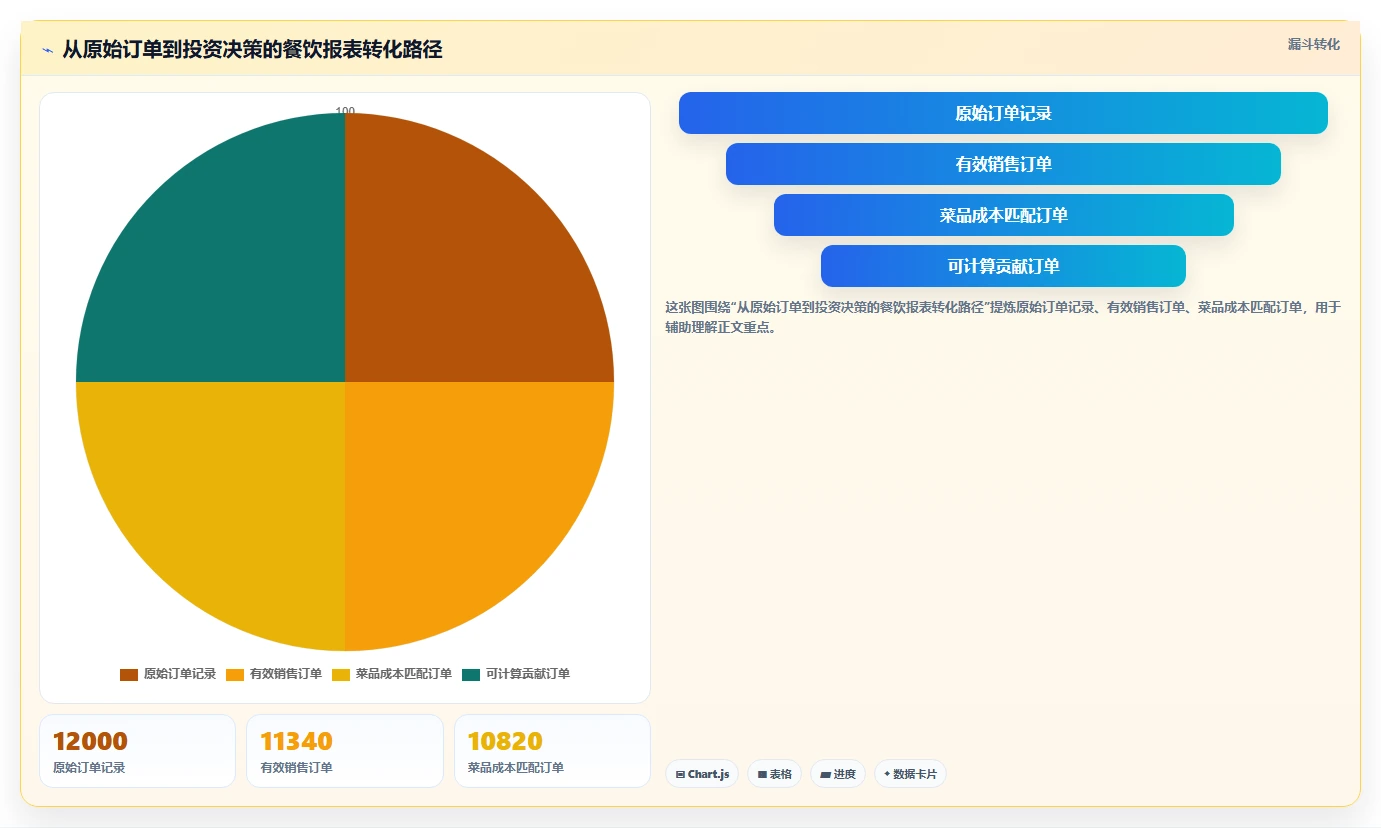Click the 数据卡片 tag
Screen dimensions: 1381x828
tap(910, 774)
